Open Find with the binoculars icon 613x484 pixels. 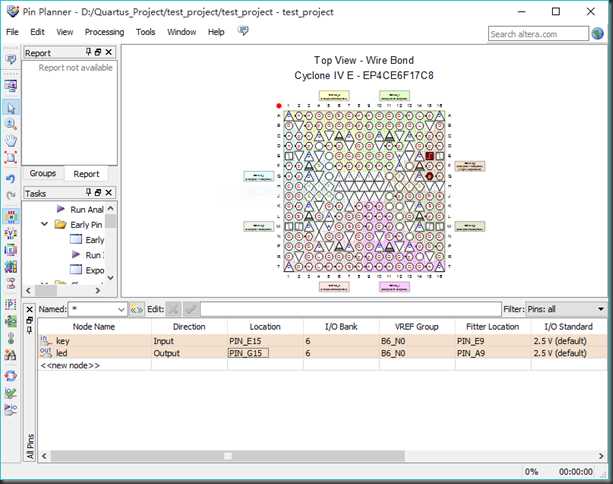click(x=11, y=355)
